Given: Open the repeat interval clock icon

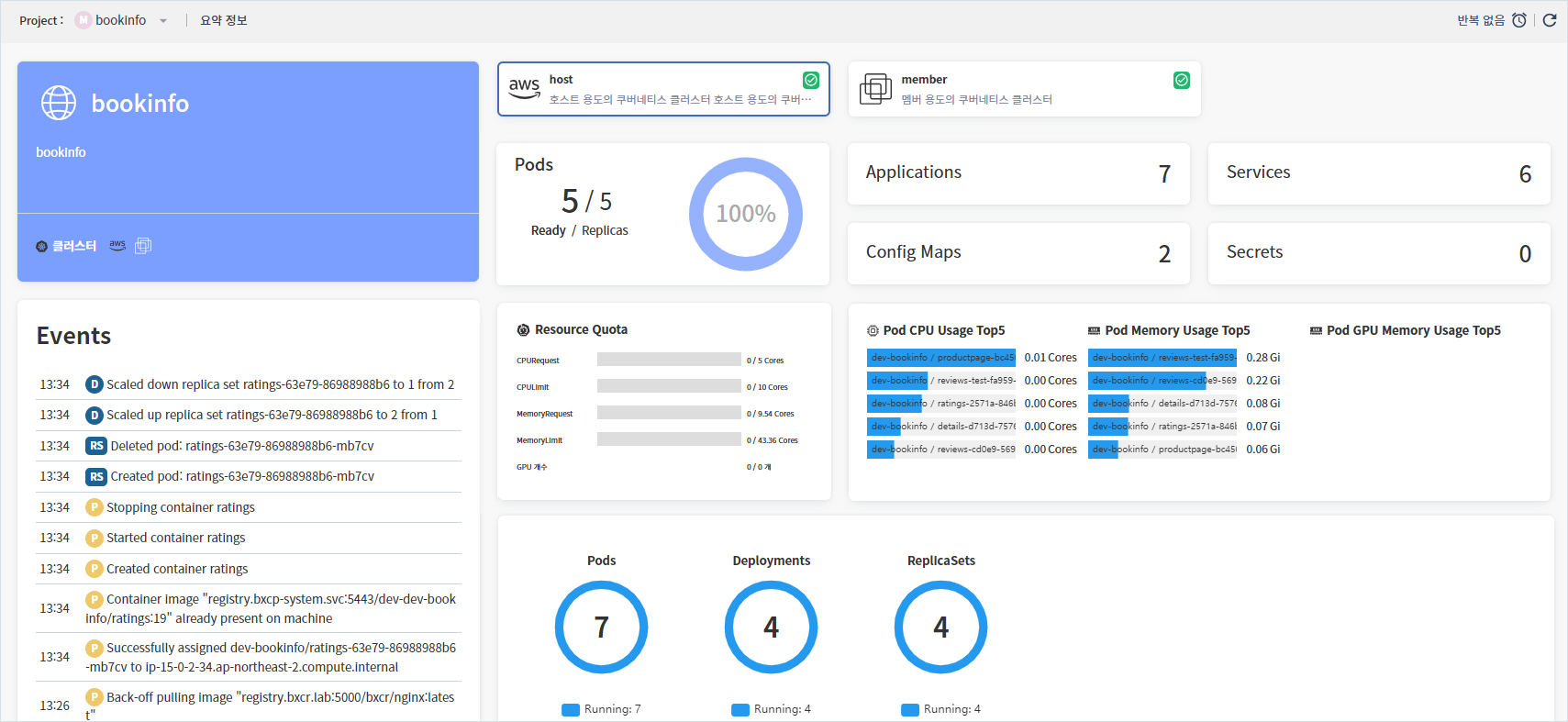Looking at the screenshot, I should (1519, 20).
